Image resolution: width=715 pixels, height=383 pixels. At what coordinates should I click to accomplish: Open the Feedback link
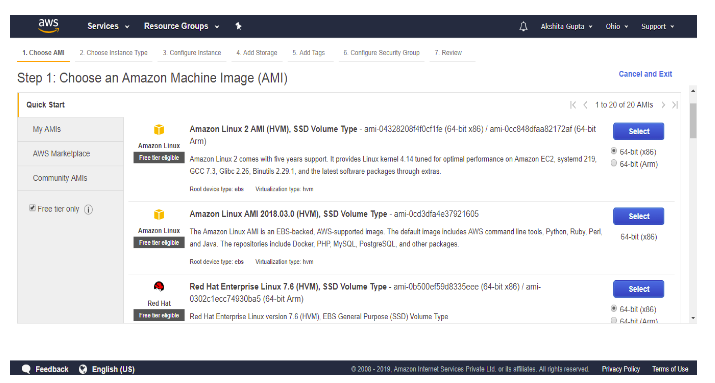[x=52, y=369]
